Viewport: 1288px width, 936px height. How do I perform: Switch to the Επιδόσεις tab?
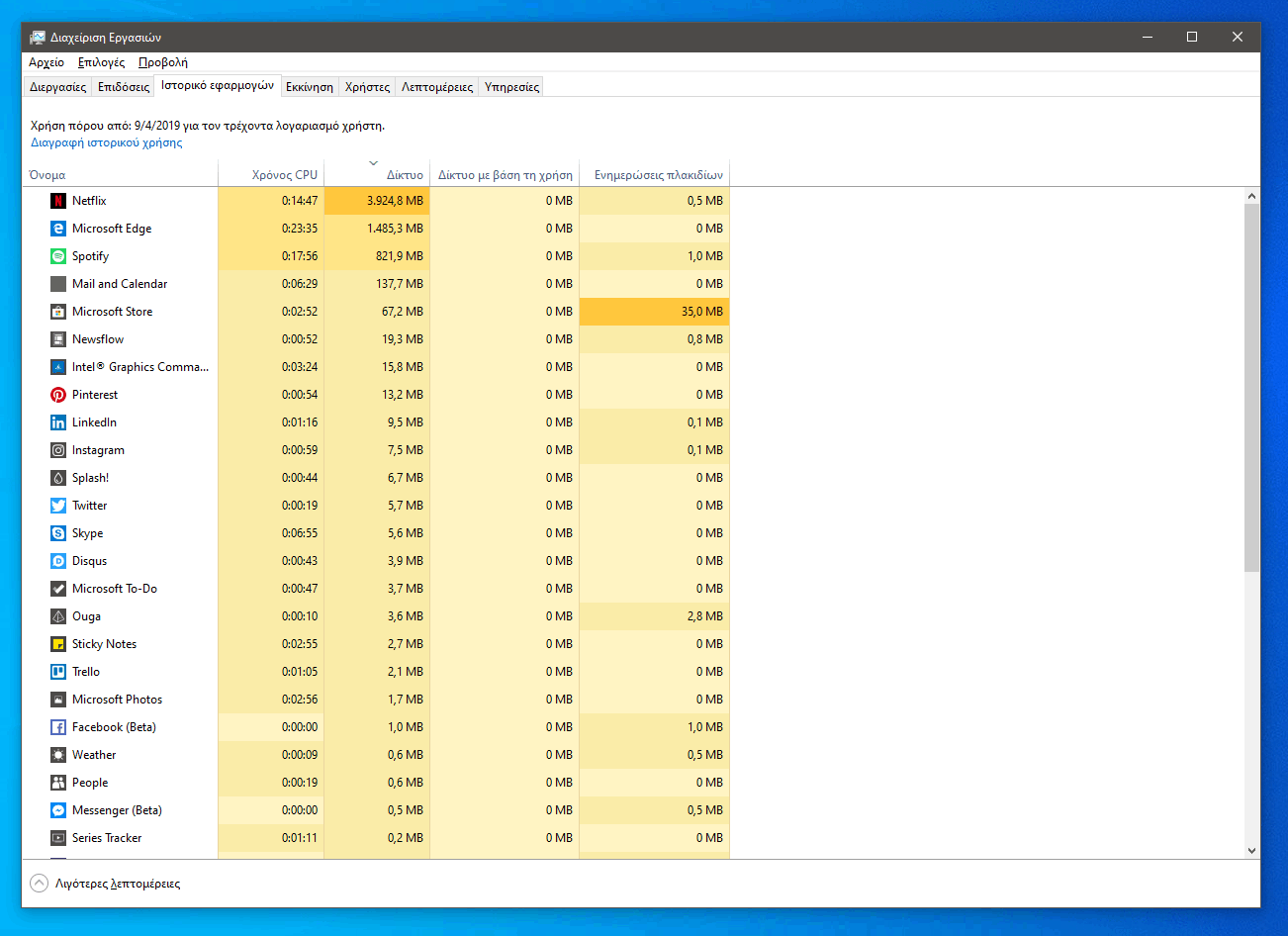(x=124, y=87)
